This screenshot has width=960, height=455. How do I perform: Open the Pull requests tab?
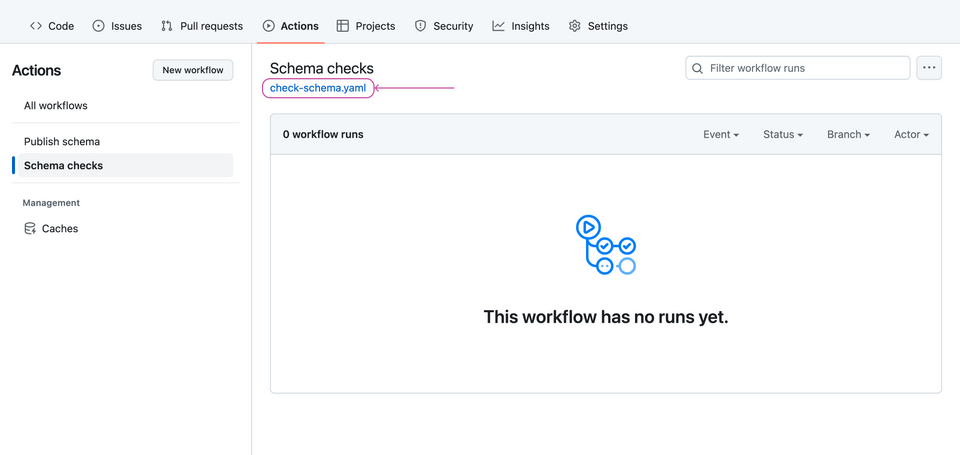tap(202, 26)
